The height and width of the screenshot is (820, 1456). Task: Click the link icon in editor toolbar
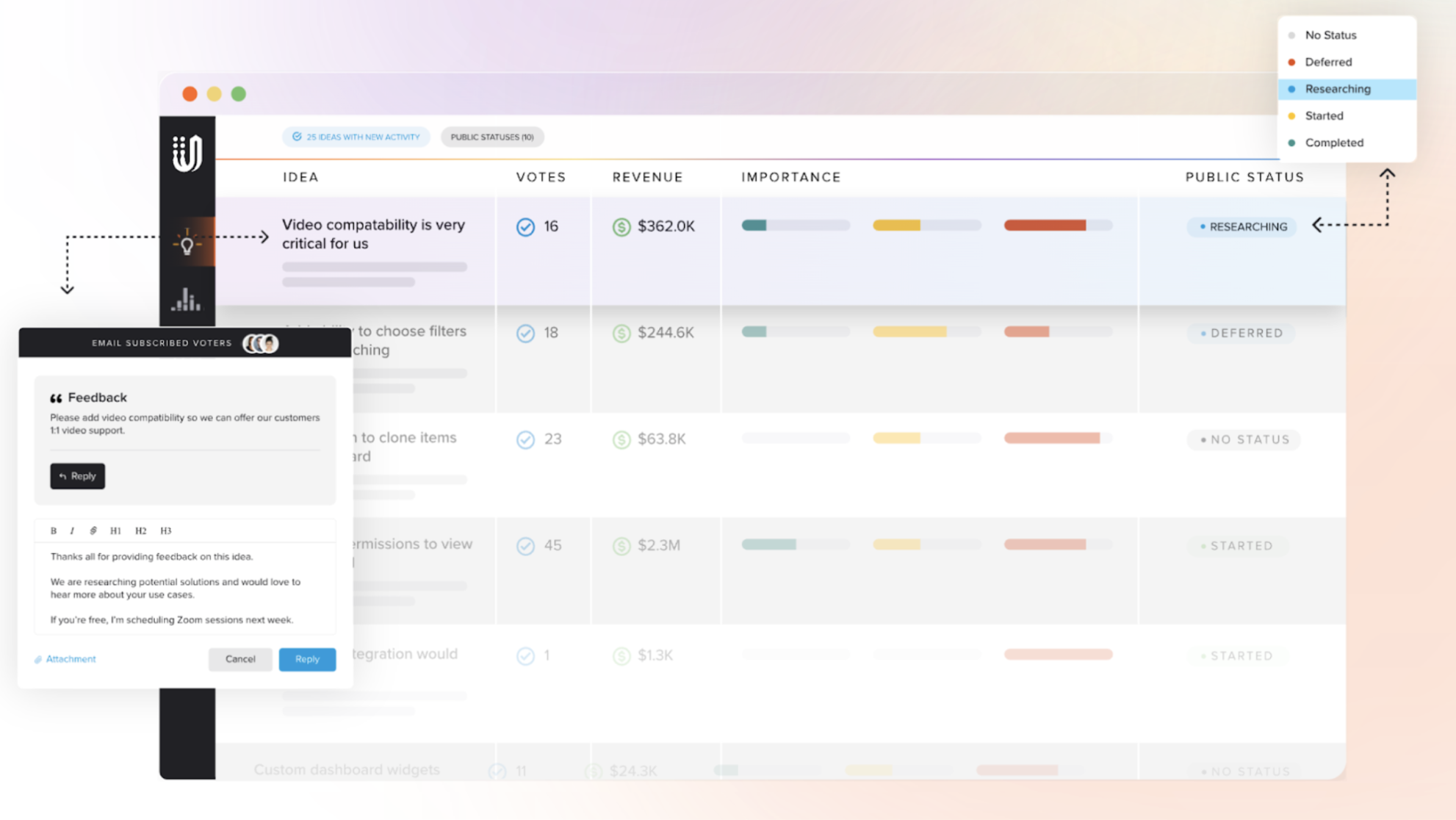[x=93, y=531]
